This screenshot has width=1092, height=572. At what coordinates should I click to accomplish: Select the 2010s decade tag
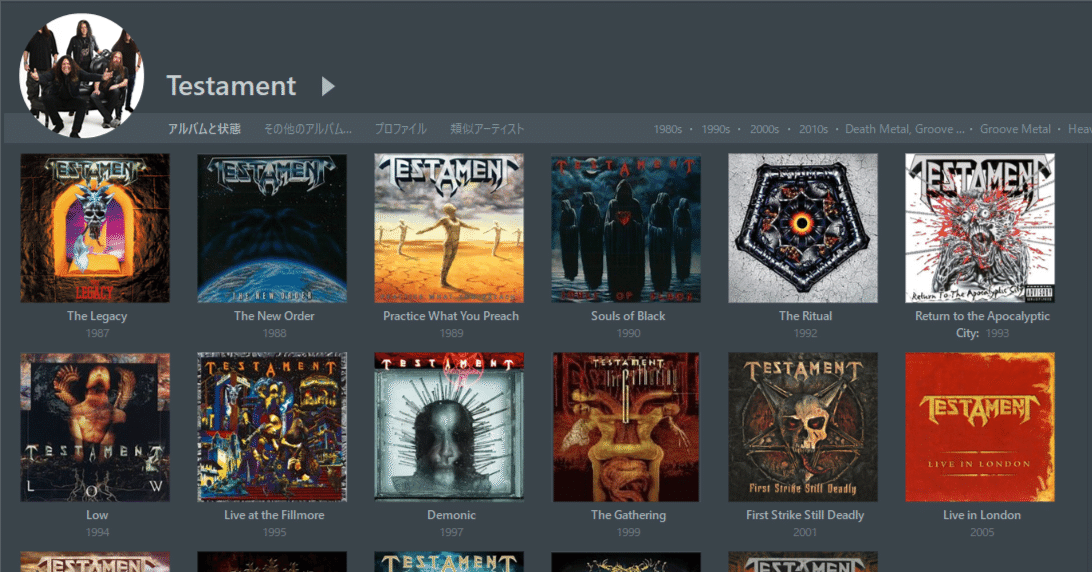813,129
